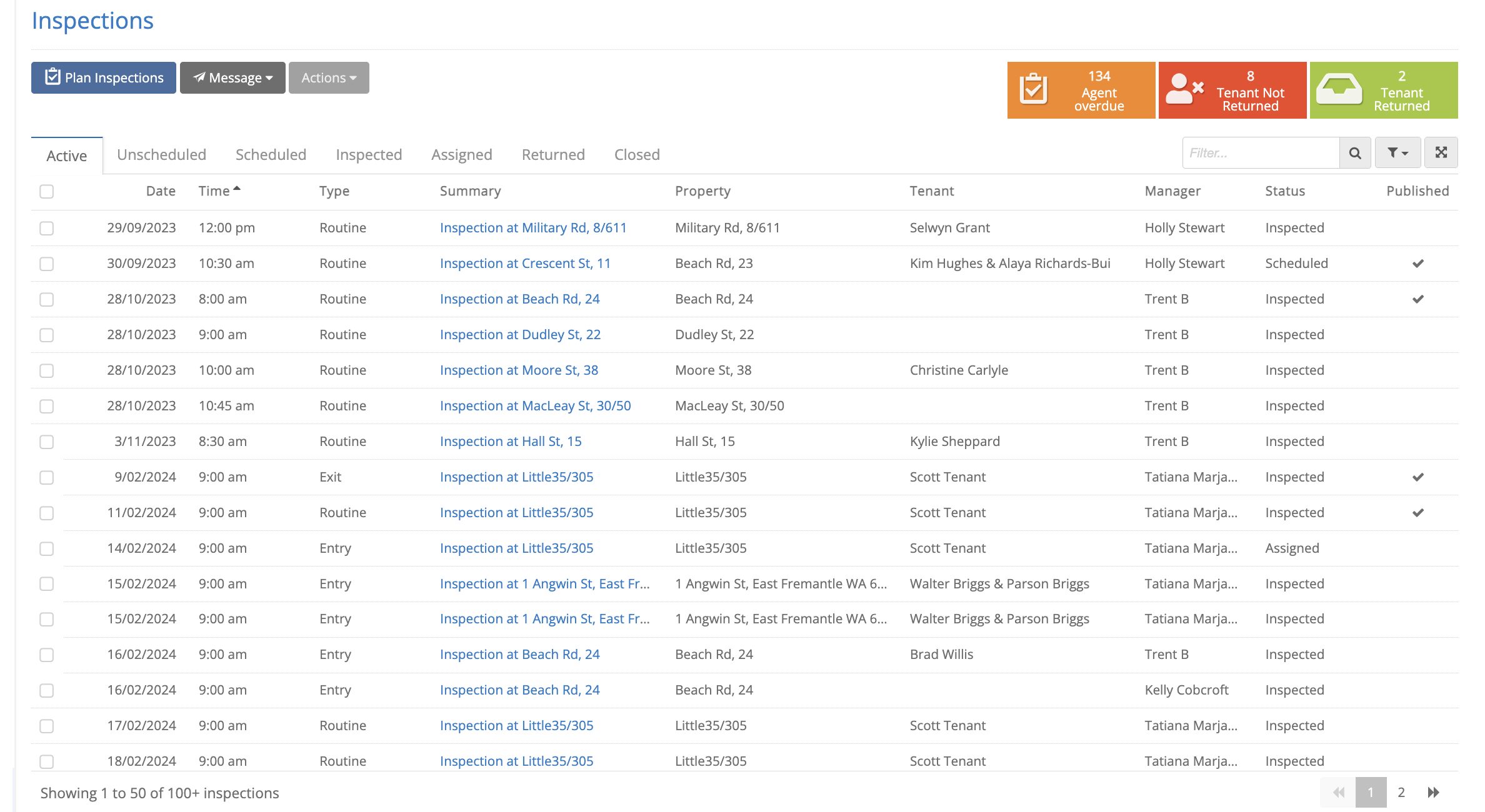Show the Returned tab
The height and width of the screenshot is (812, 1485).
(553, 154)
